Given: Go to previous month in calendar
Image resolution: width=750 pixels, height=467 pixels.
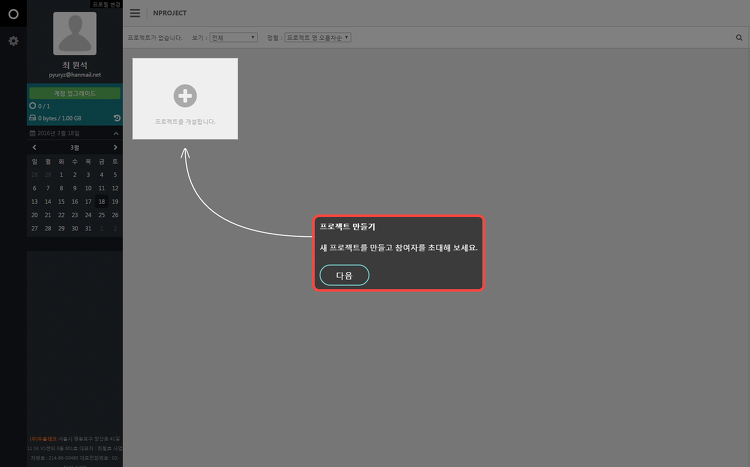Looking at the screenshot, I should pyautogui.click(x=34, y=147).
